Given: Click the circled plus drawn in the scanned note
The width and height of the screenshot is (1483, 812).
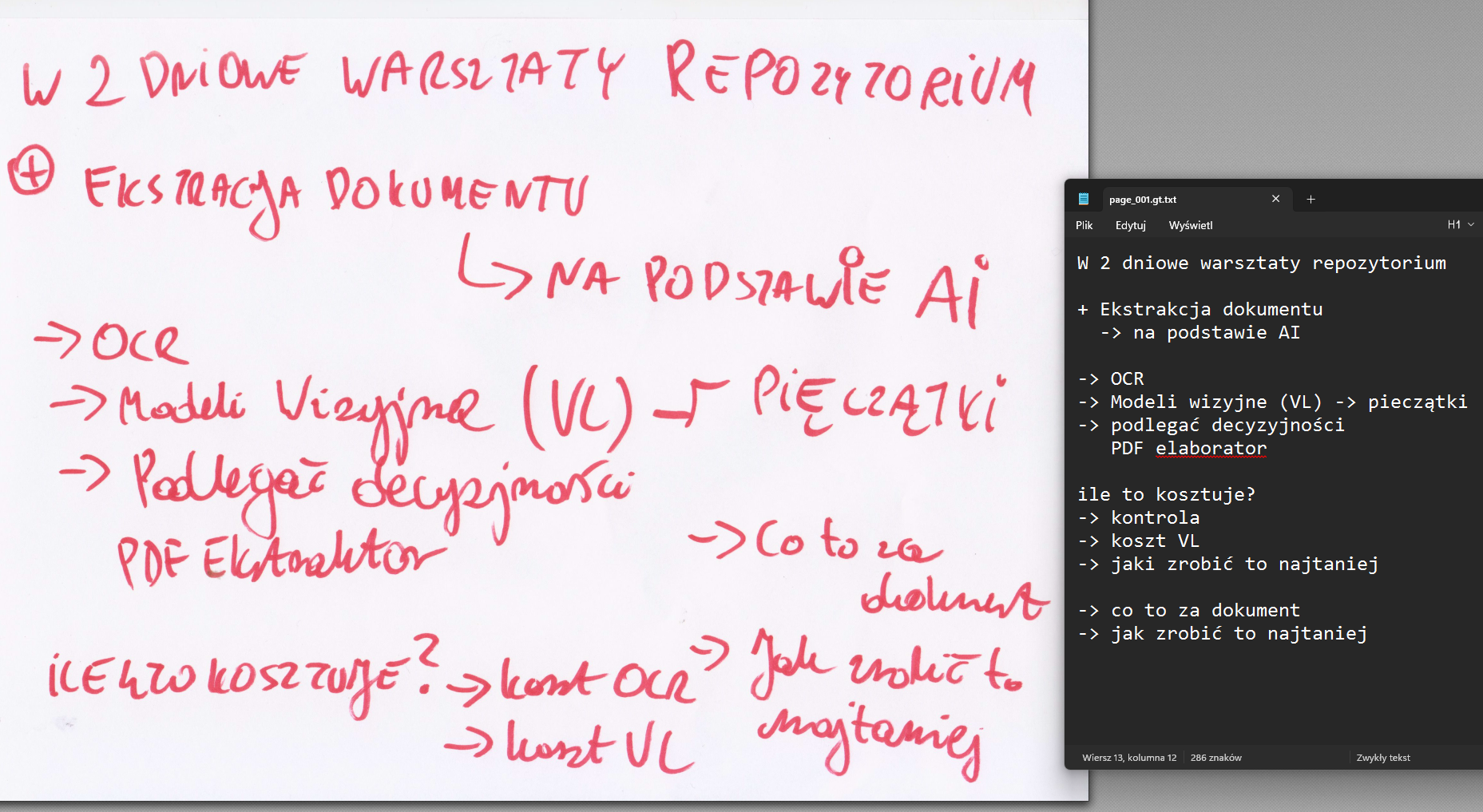Looking at the screenshot, I should pyautogui.click(x=32, y=171).
